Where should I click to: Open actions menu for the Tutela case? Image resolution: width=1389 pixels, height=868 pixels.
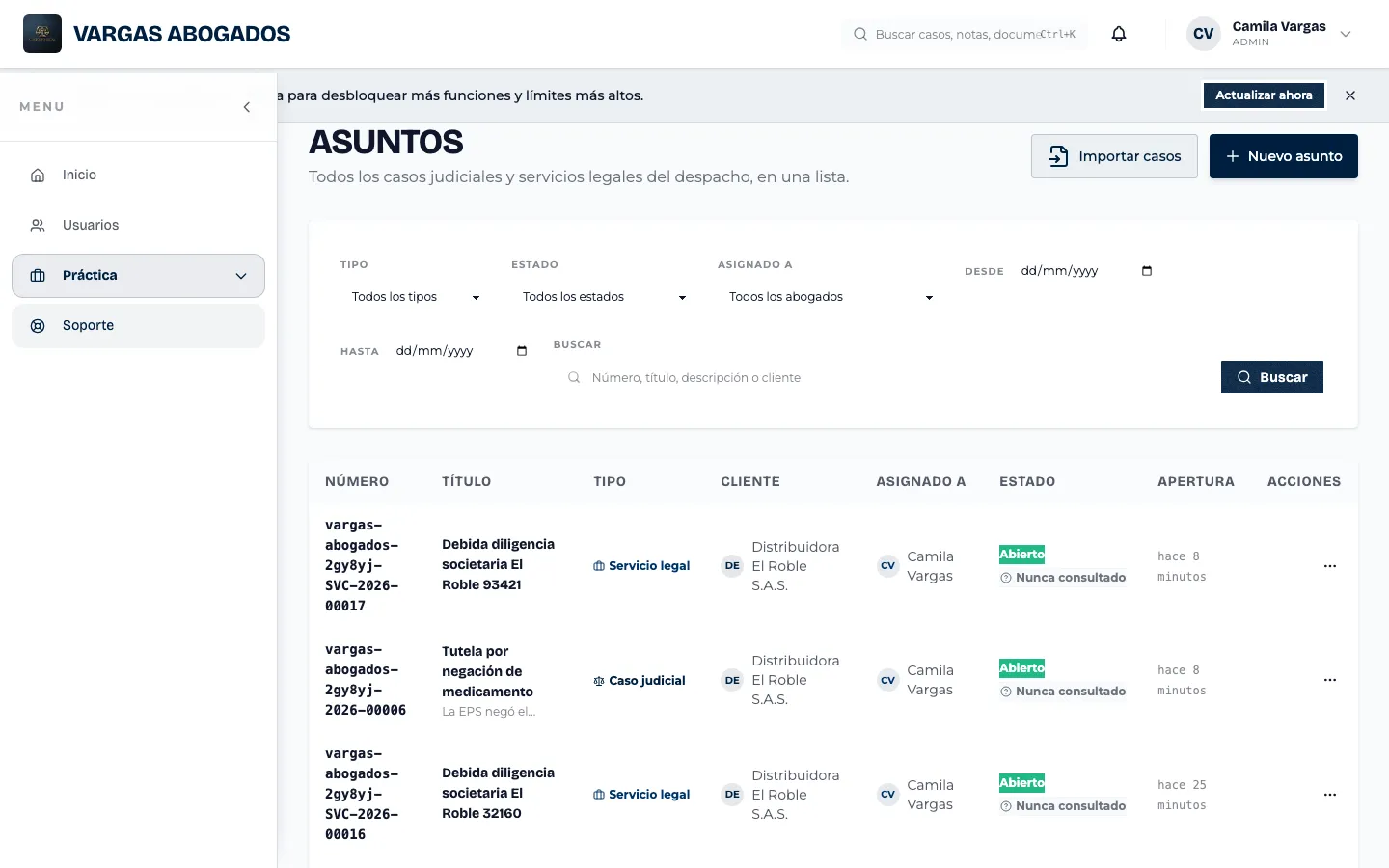click(1330, 680)
